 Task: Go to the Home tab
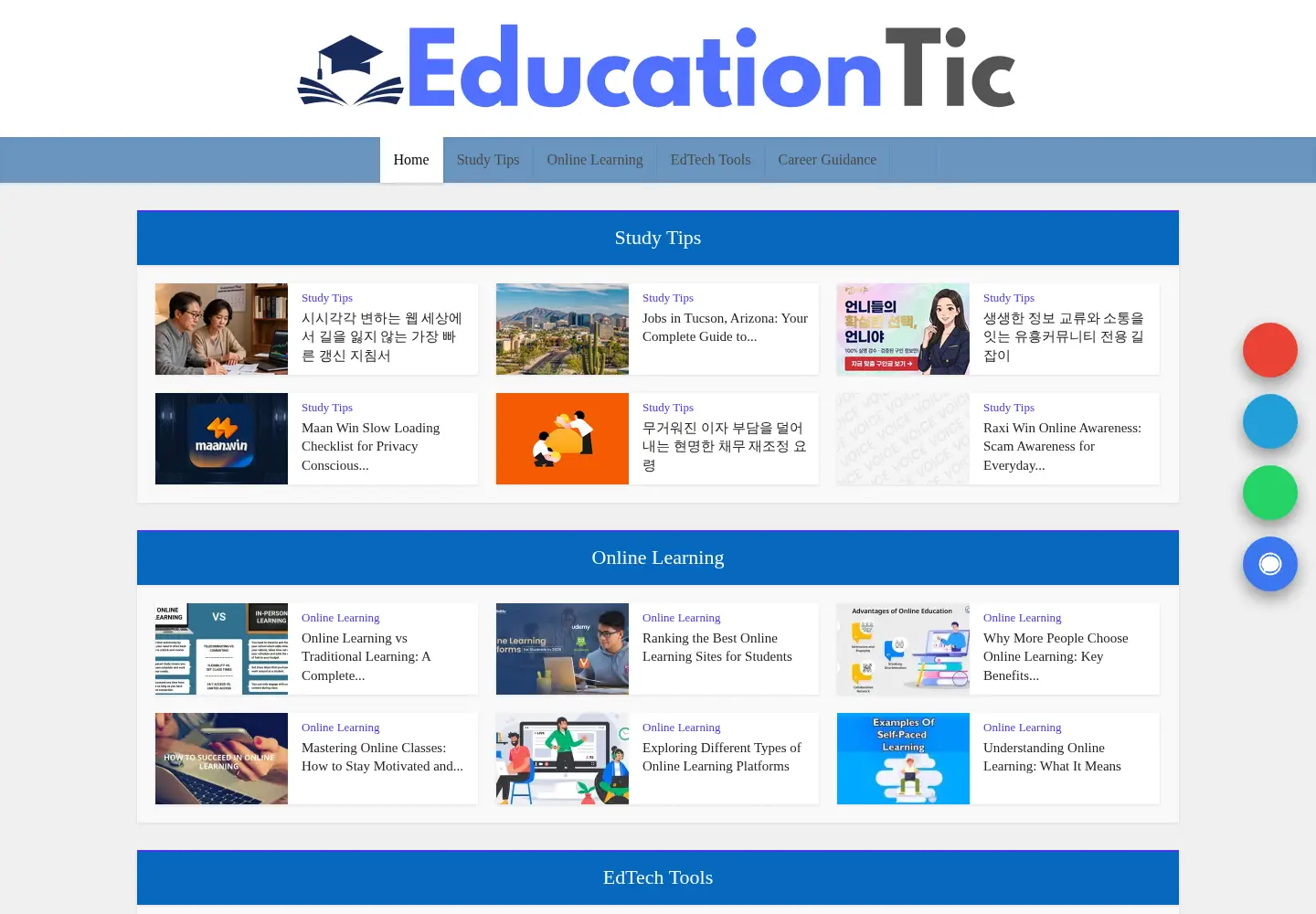tap(411, 160)
